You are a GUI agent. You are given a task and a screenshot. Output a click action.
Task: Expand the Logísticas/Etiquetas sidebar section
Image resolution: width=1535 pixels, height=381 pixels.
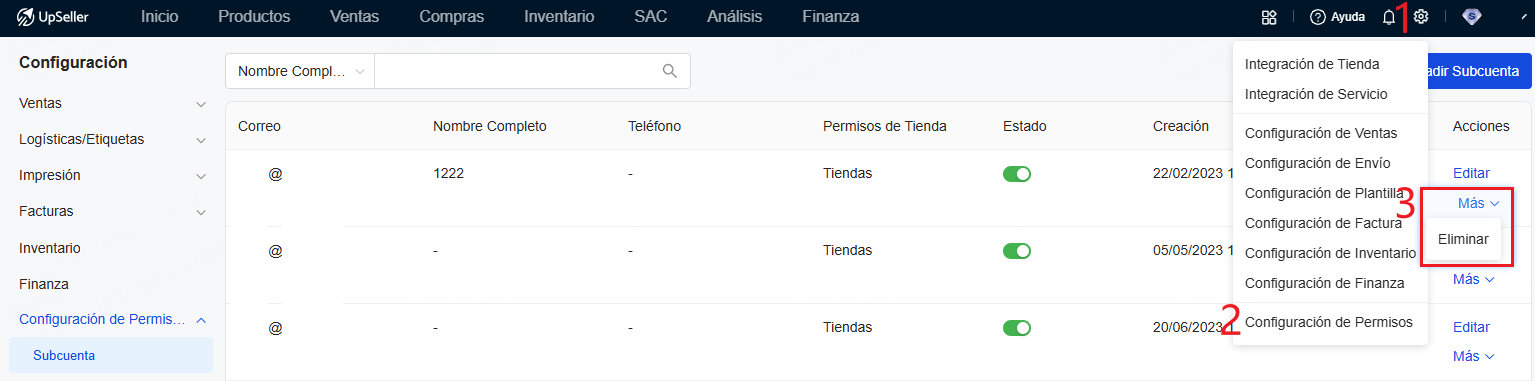click(112, 139)
